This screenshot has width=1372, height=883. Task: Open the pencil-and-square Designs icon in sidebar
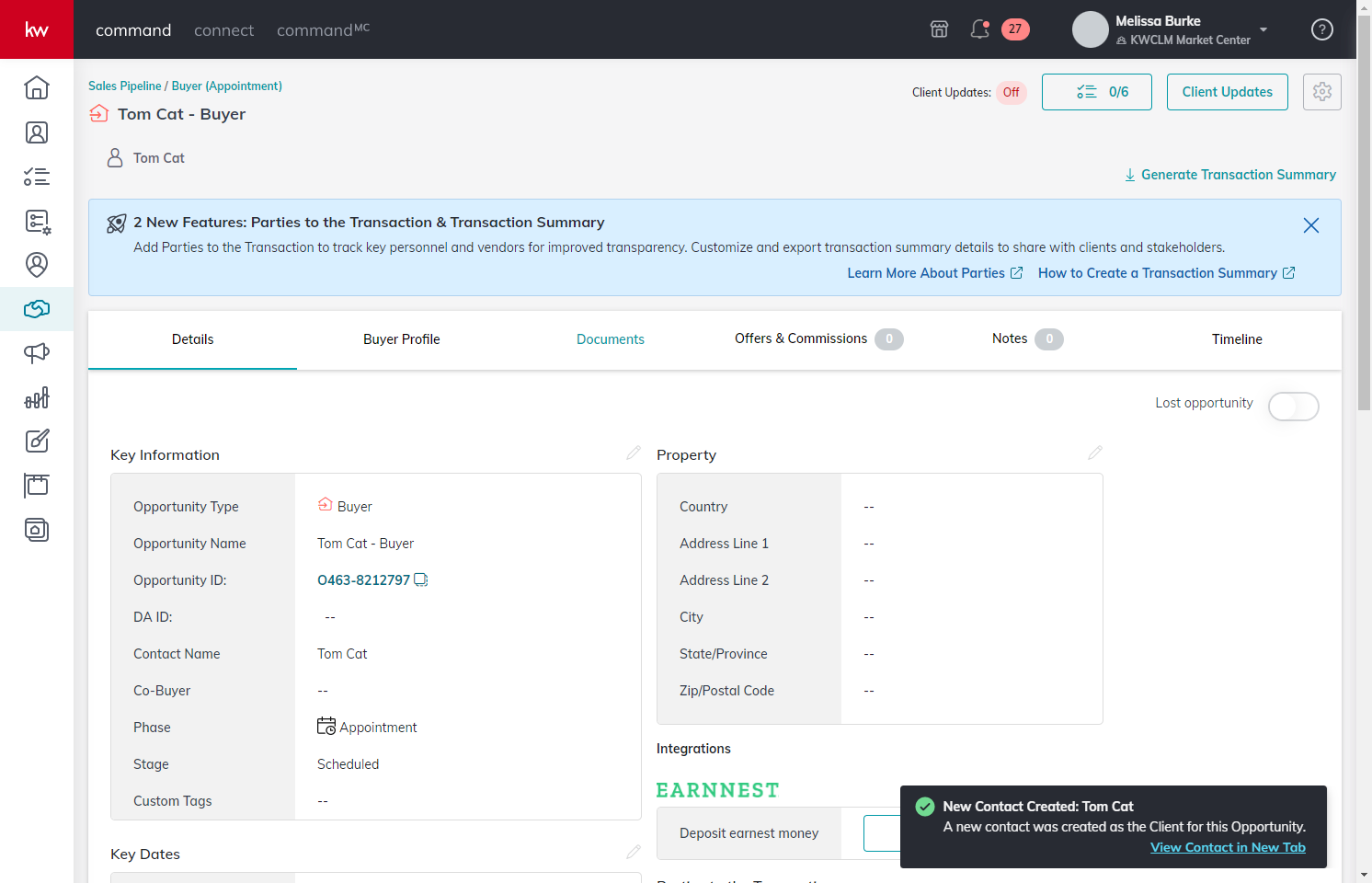pyautogui.click(x=37, y=441)
